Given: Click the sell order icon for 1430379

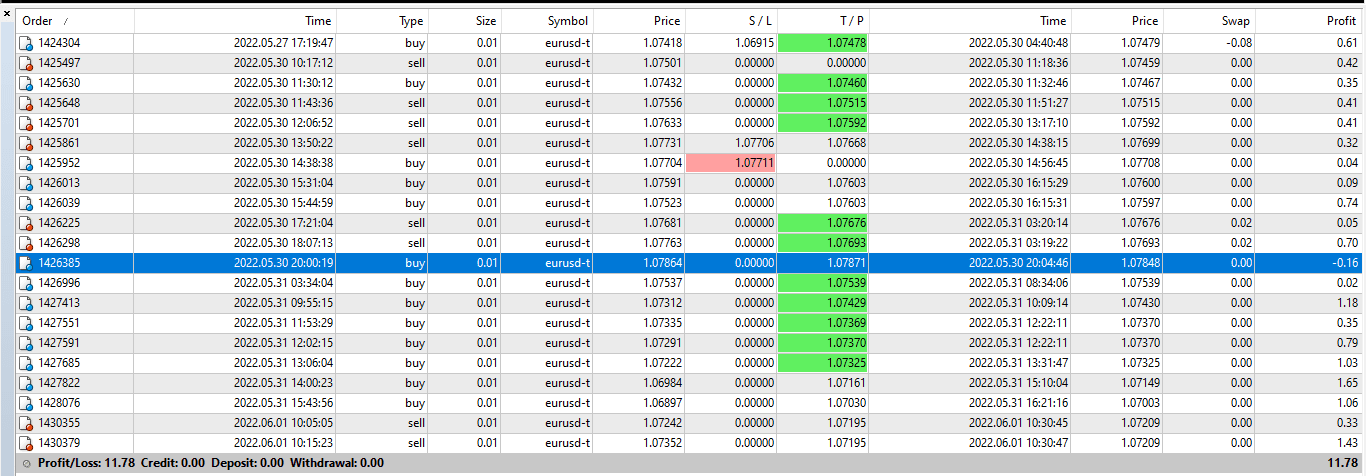Looking at the screenshot, I should (x=27, y=443).
